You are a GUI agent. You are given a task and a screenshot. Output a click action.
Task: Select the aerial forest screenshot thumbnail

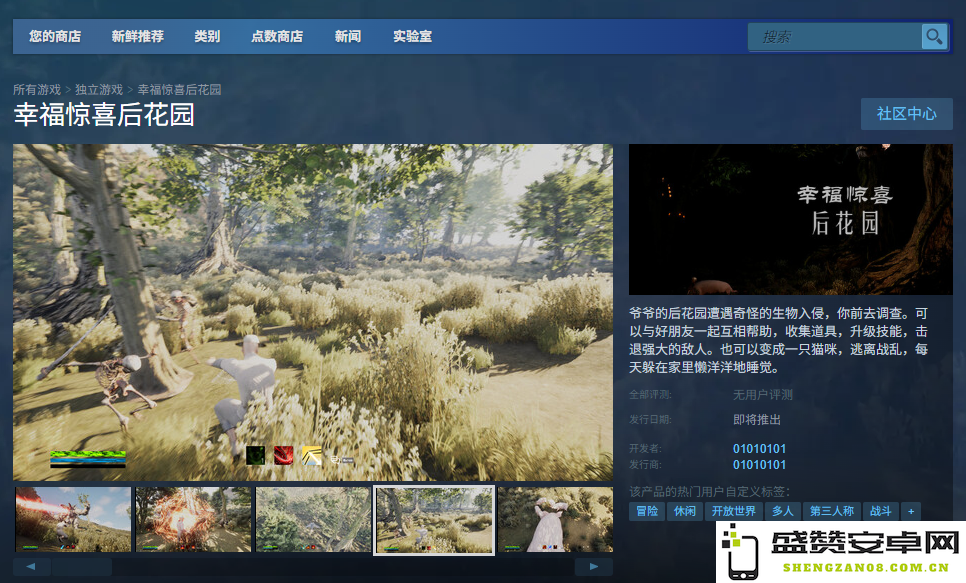313,520
